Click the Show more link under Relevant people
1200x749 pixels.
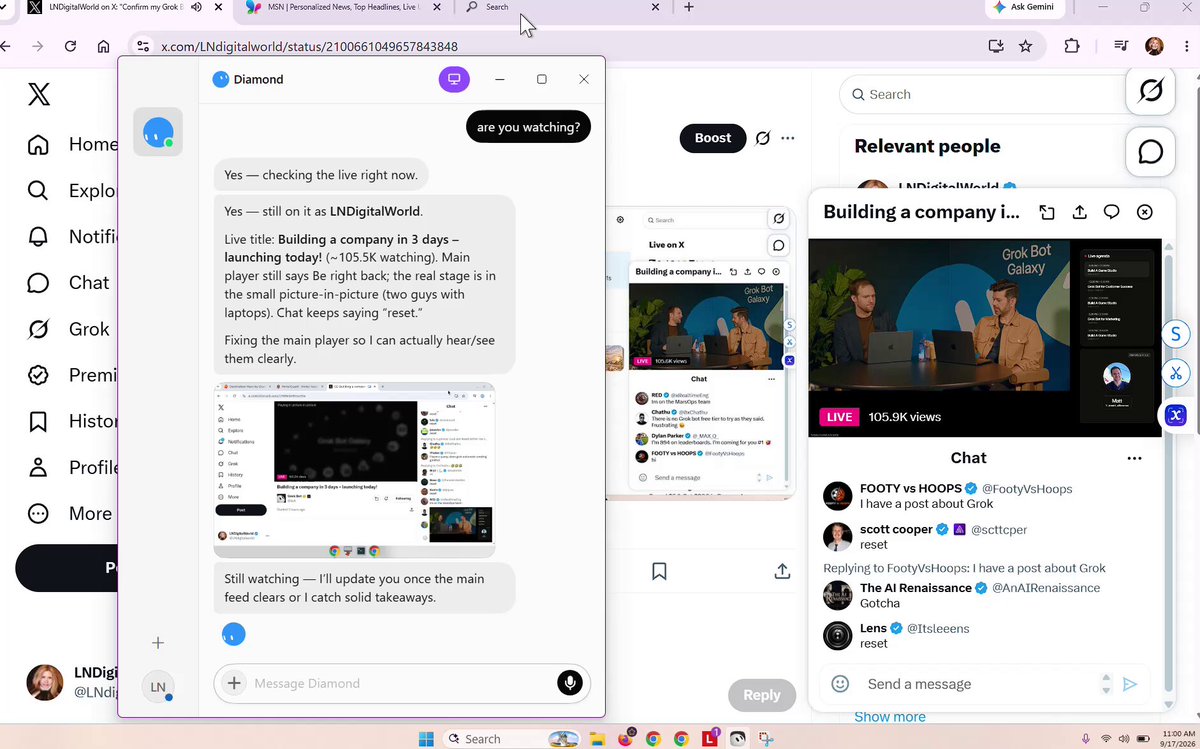(889, 716)
